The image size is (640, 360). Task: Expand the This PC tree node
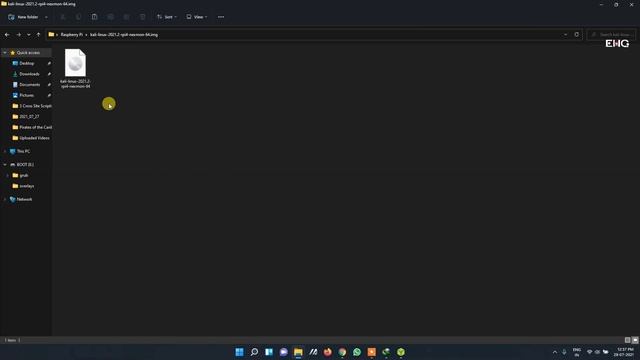[x=5, y=151]
